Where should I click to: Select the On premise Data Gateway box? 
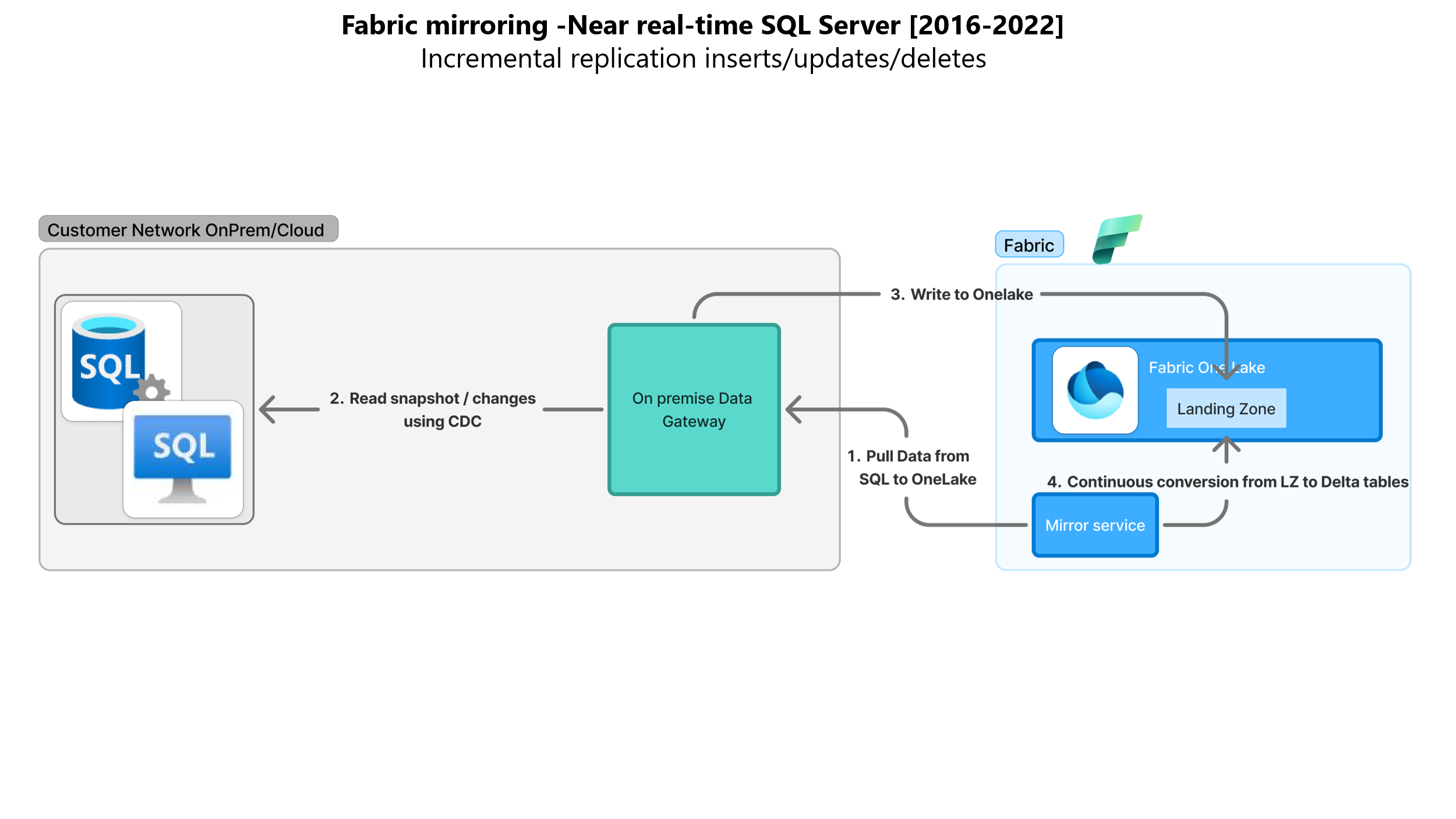[x=694, y=409]
